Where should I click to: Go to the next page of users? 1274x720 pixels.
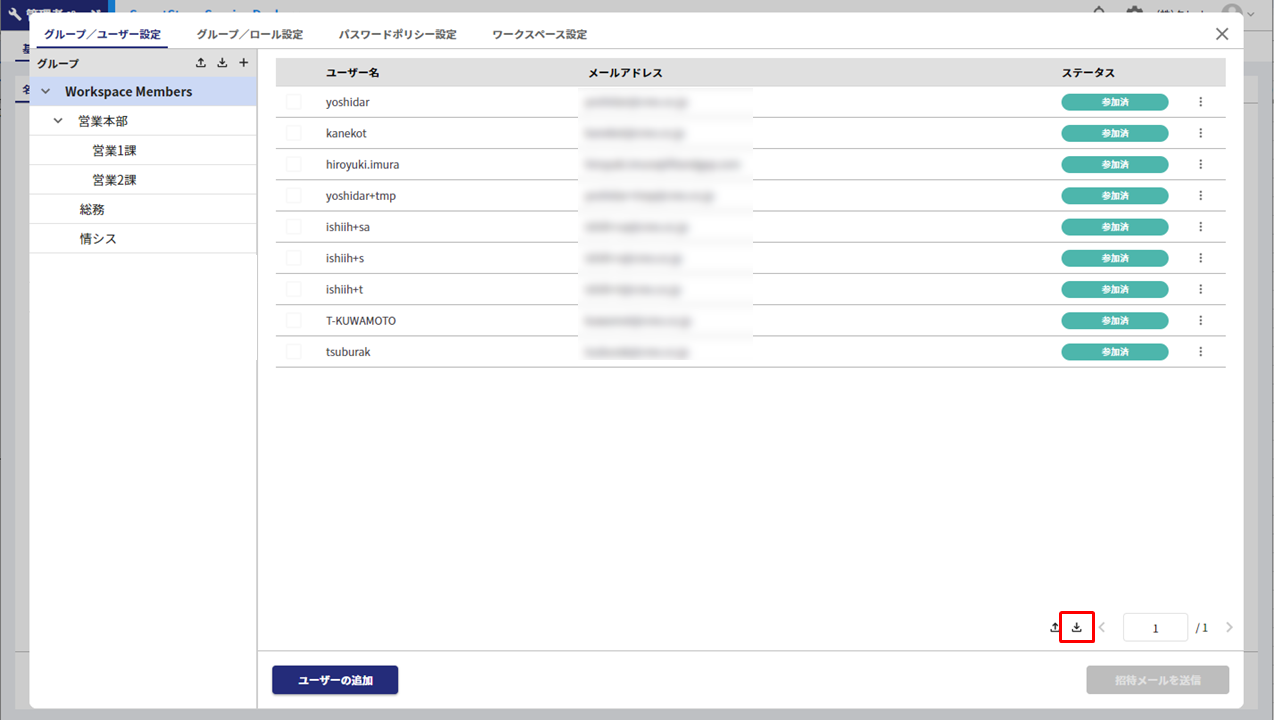tap(1229, 628)
